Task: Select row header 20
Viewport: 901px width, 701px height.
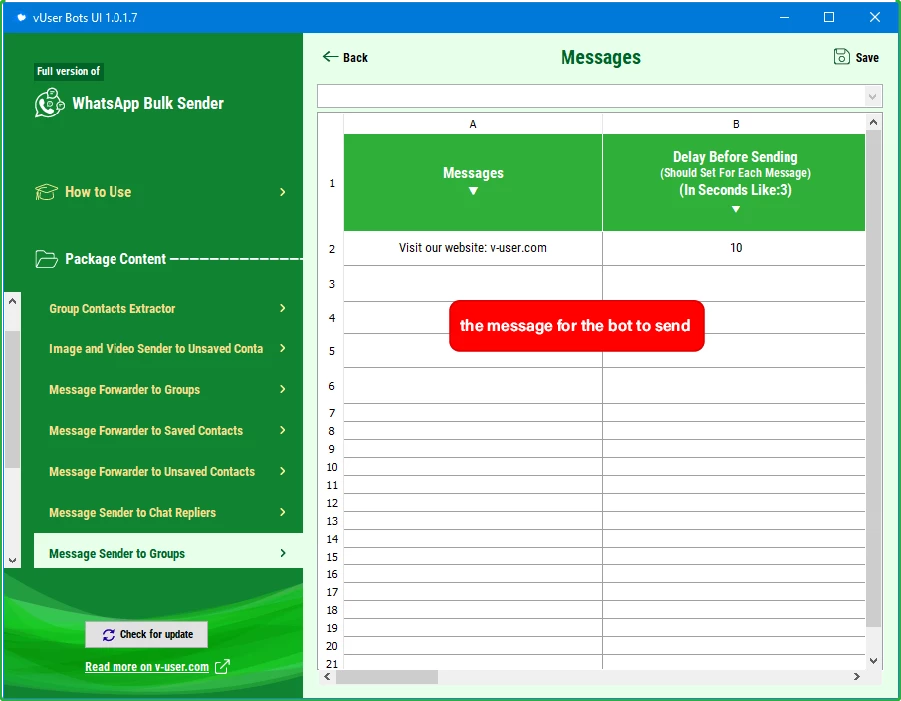Action: 332,646
